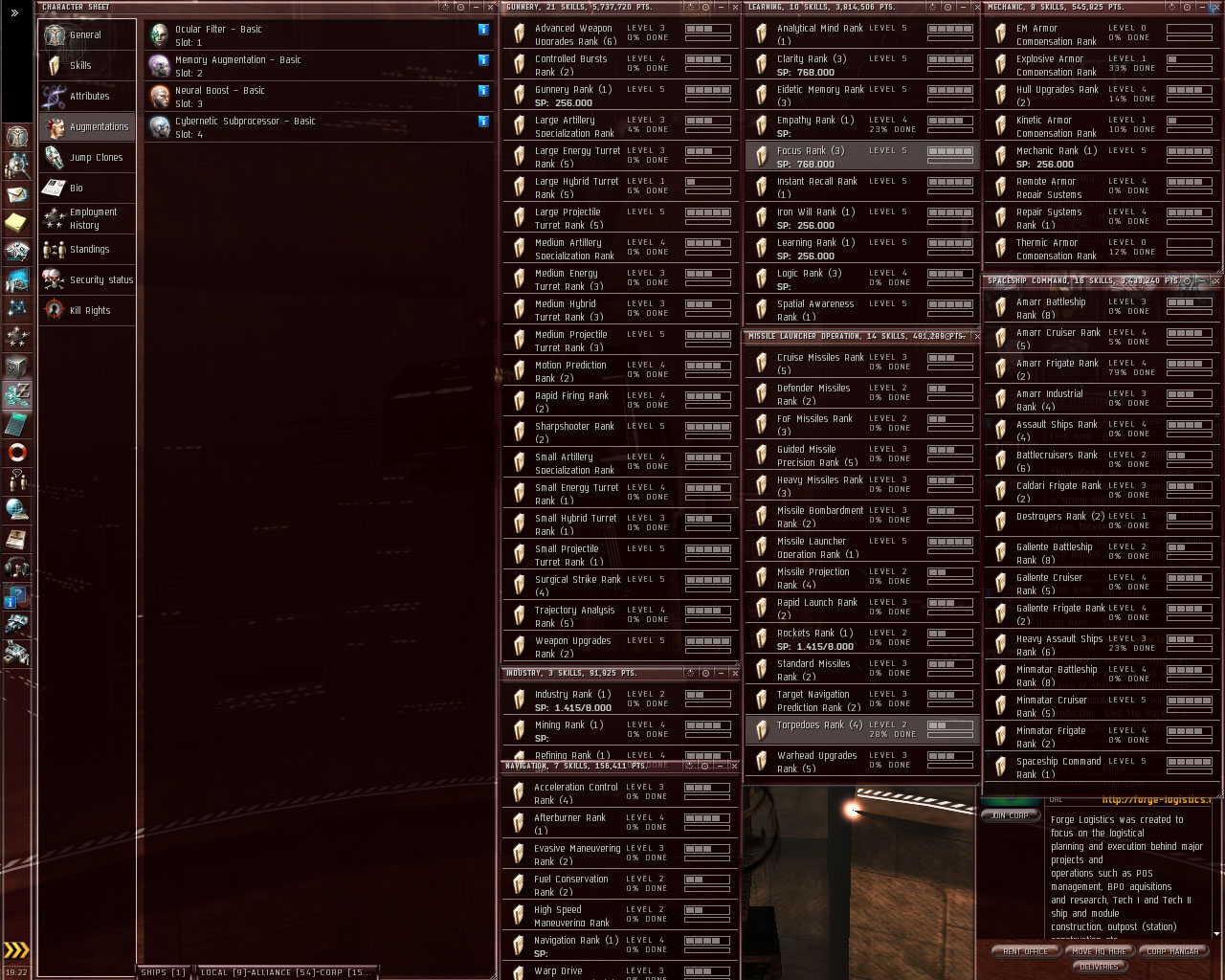
Task: Expand the sidebar with the double chevron
Action: click(x=14, y=12)
